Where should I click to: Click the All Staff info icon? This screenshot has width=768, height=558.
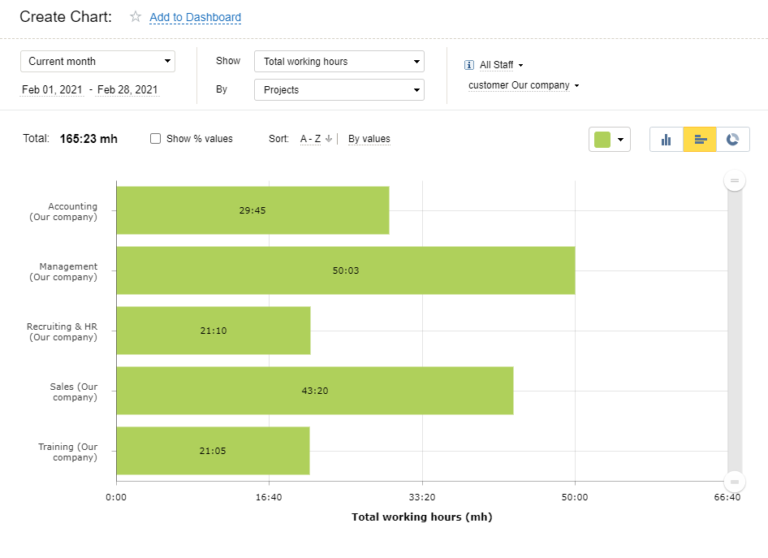[469, 65]
